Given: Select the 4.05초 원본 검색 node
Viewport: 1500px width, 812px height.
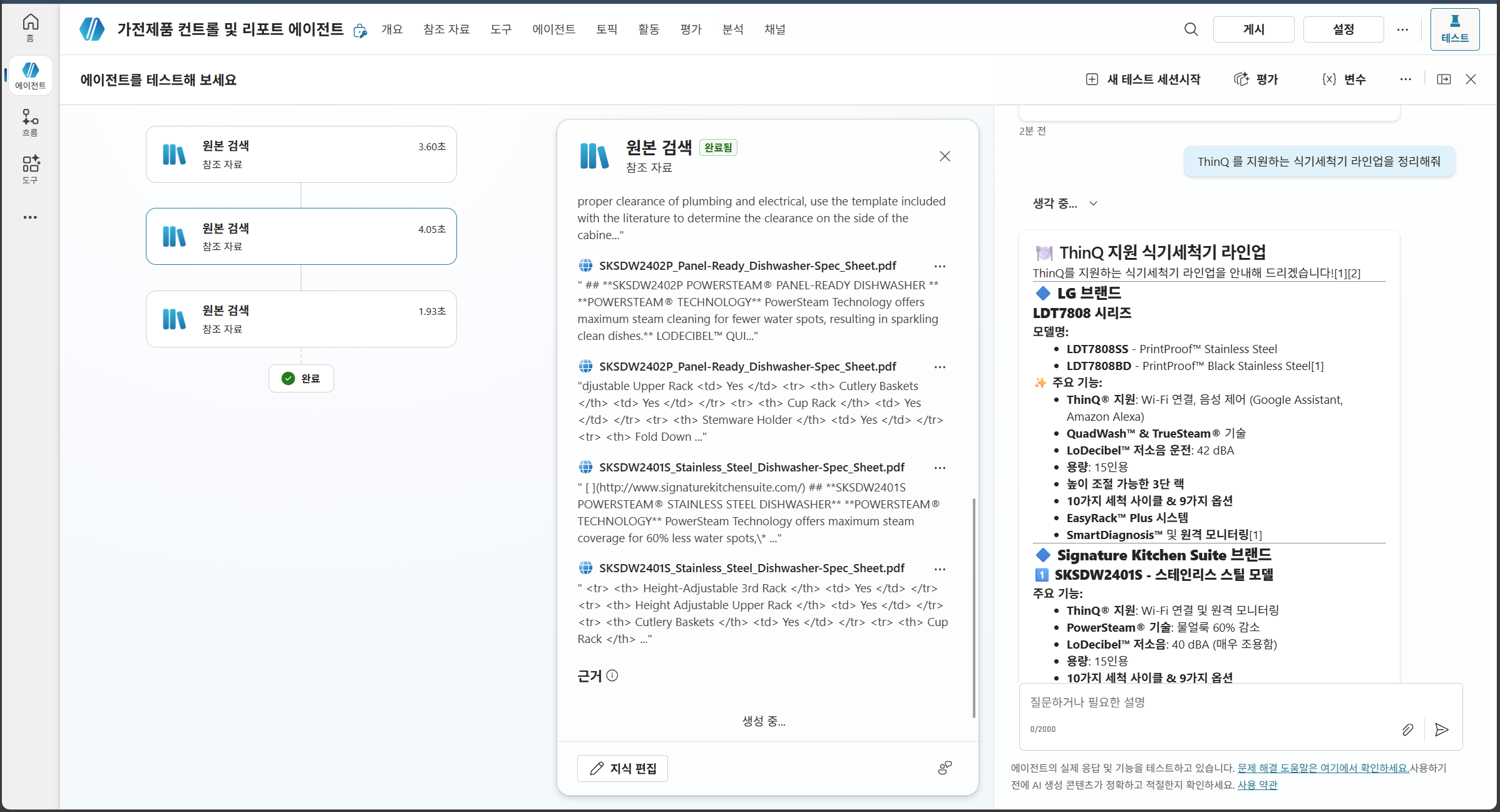Looking at the screenshot, I should [x=301, y=237].
